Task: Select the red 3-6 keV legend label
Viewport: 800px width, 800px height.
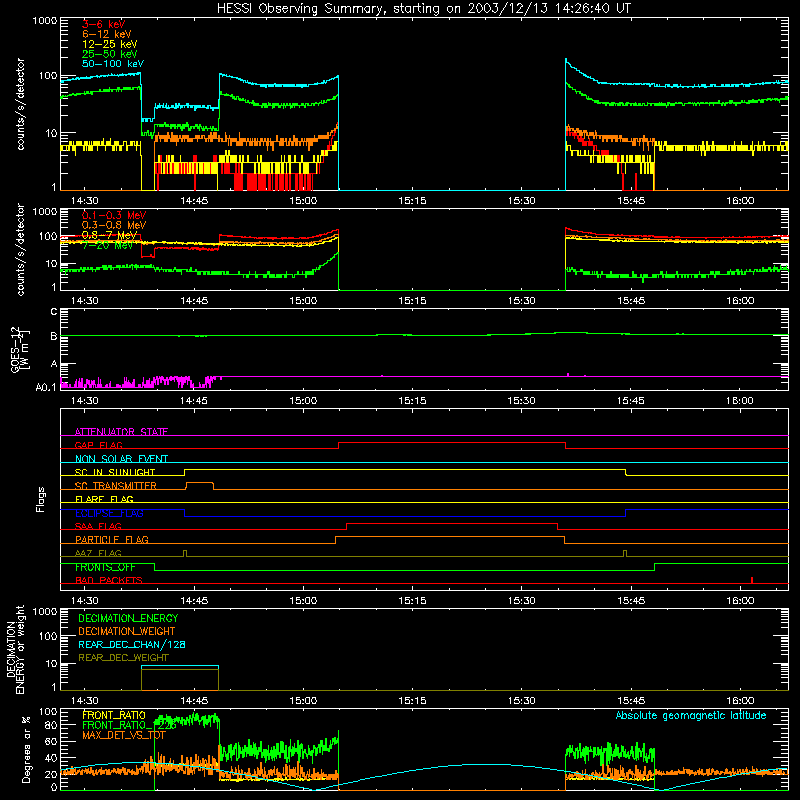Action: 104,24
